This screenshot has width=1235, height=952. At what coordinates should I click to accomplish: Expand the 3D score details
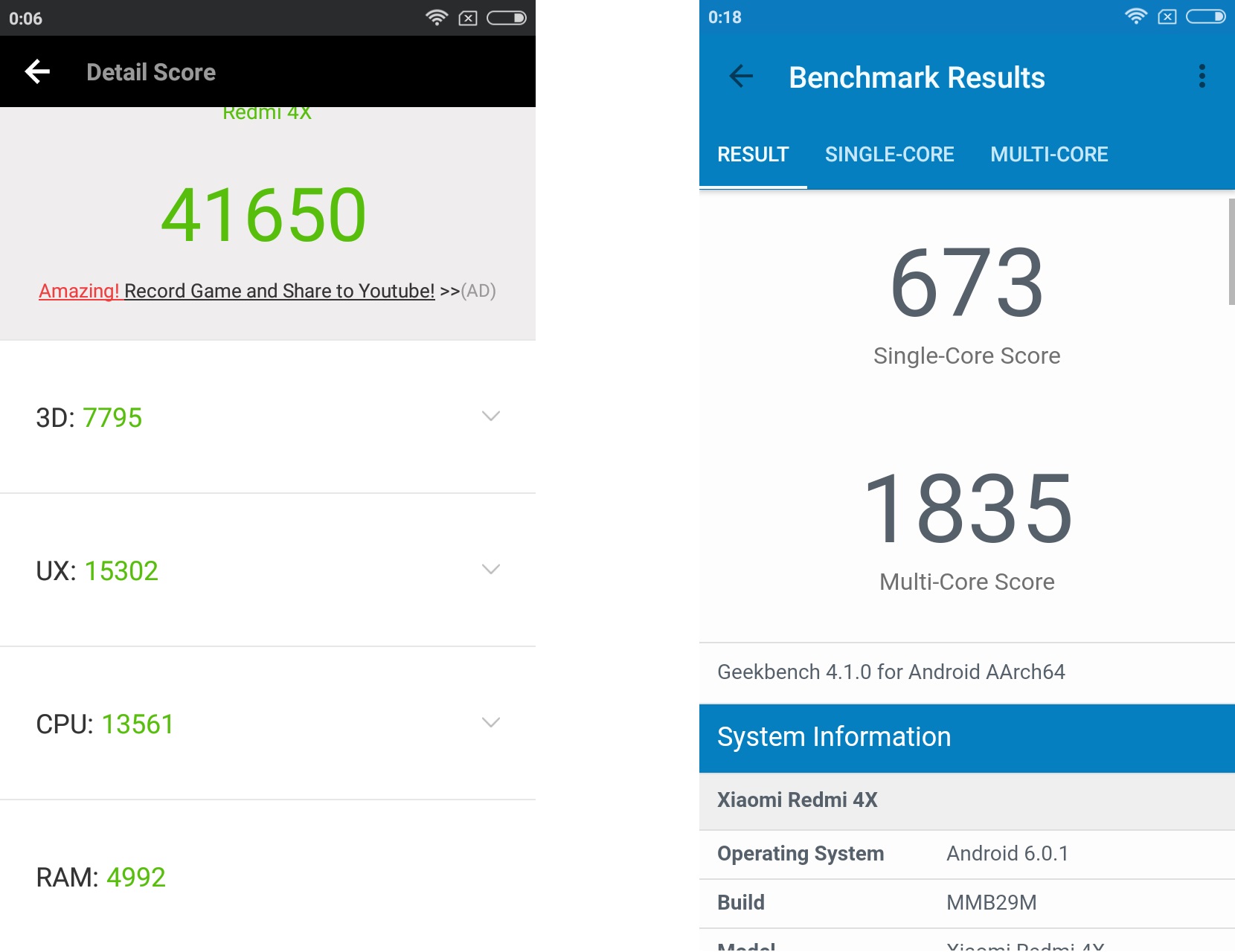point(491,416)
